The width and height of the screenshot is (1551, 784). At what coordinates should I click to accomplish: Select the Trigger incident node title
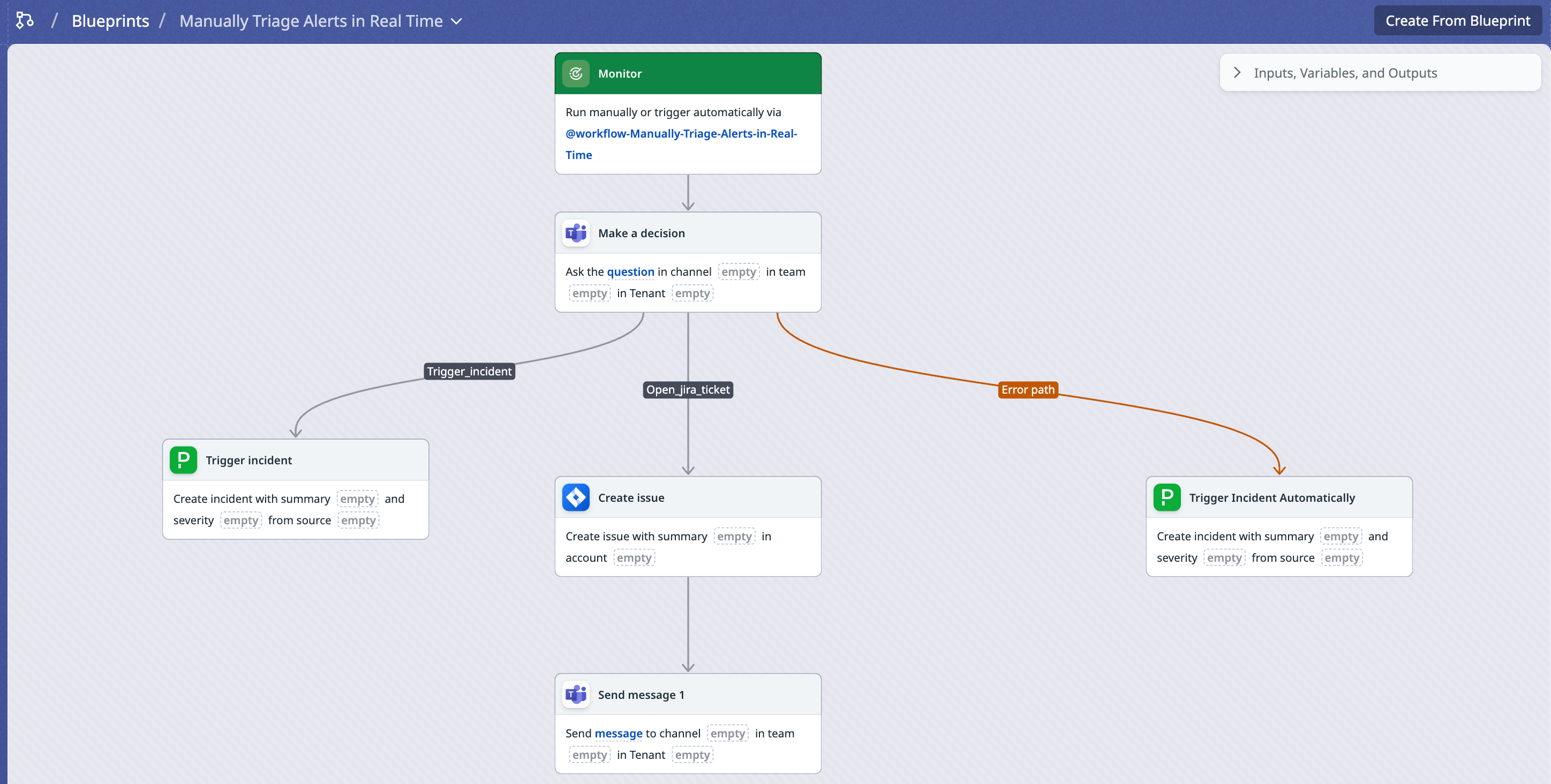249,460
